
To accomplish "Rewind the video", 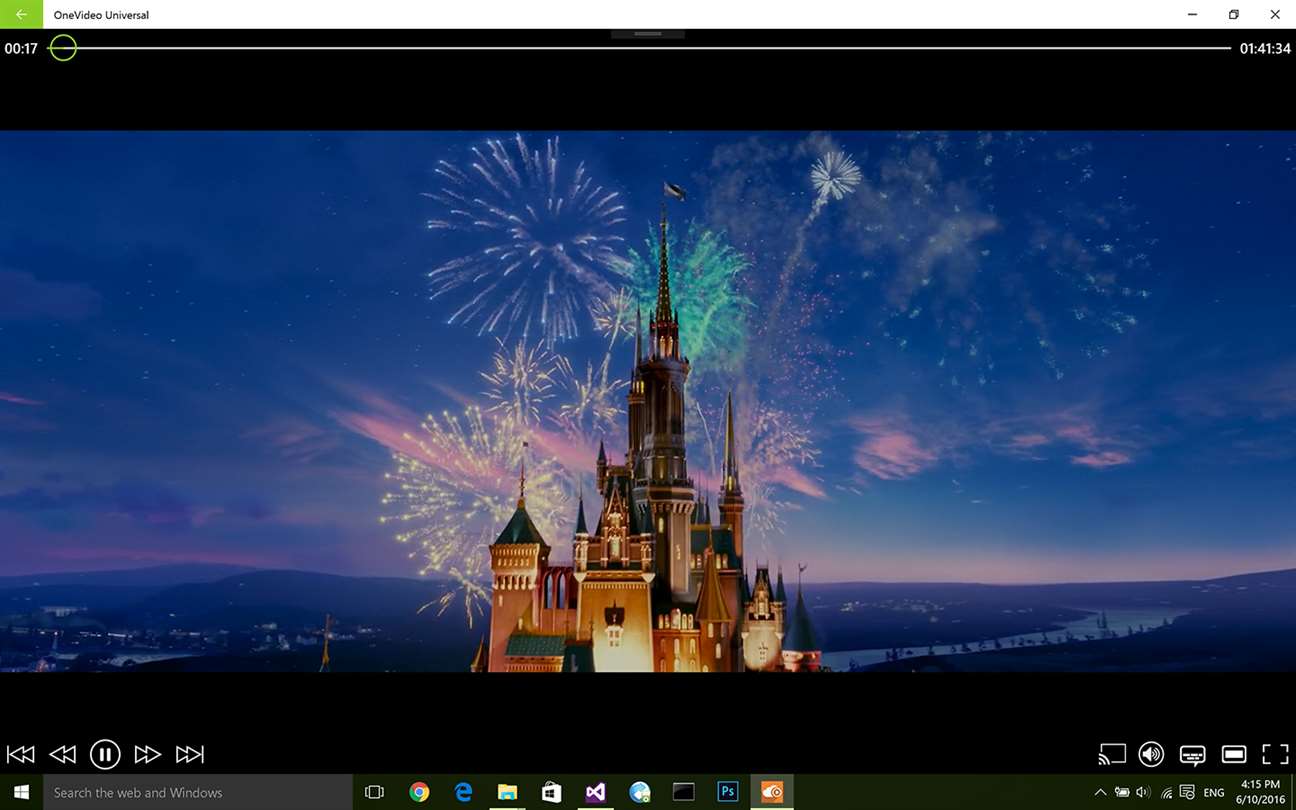I will pos(62,754).
